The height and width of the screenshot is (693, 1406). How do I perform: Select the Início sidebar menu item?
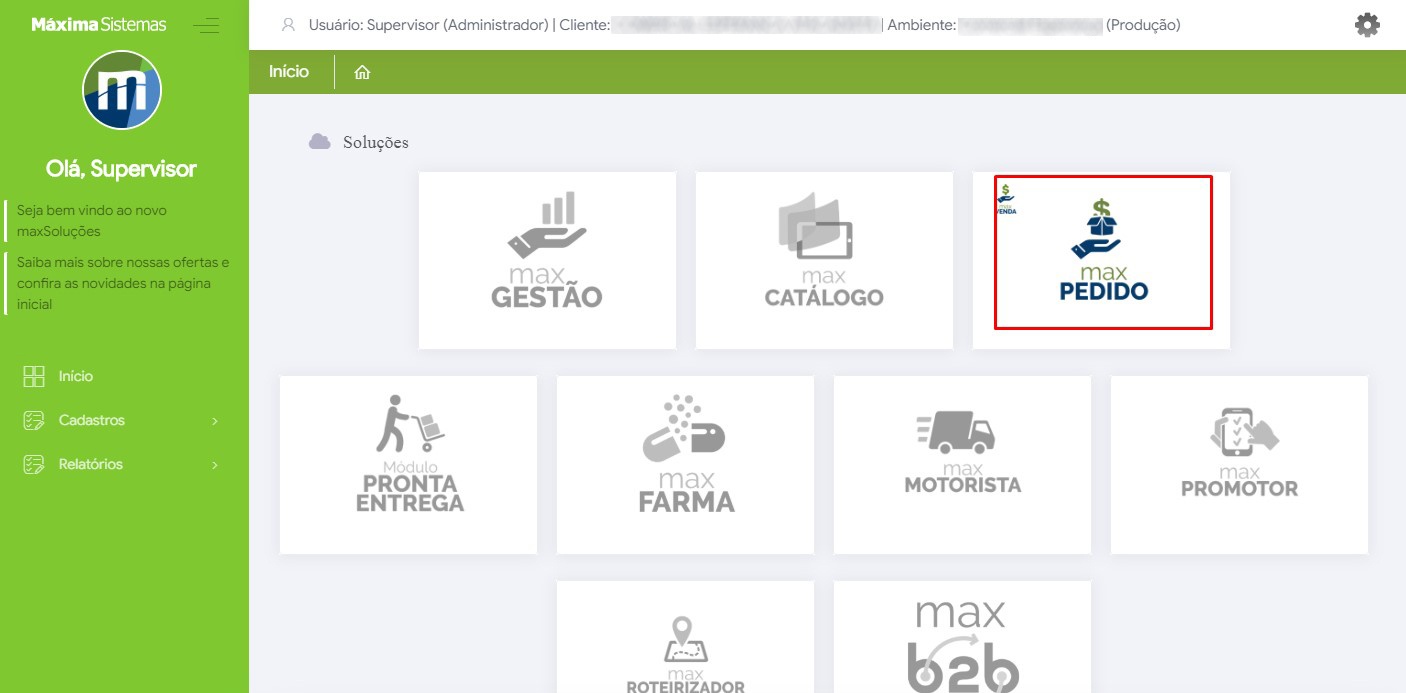coord(124,376)
